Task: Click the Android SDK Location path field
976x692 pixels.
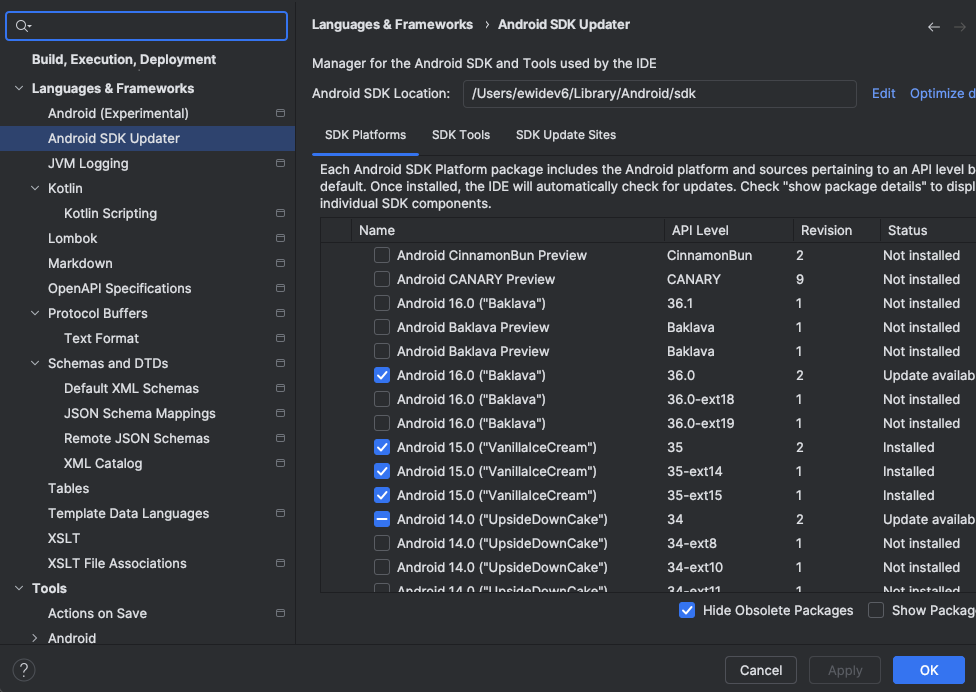Action: (x=660, y=93)
